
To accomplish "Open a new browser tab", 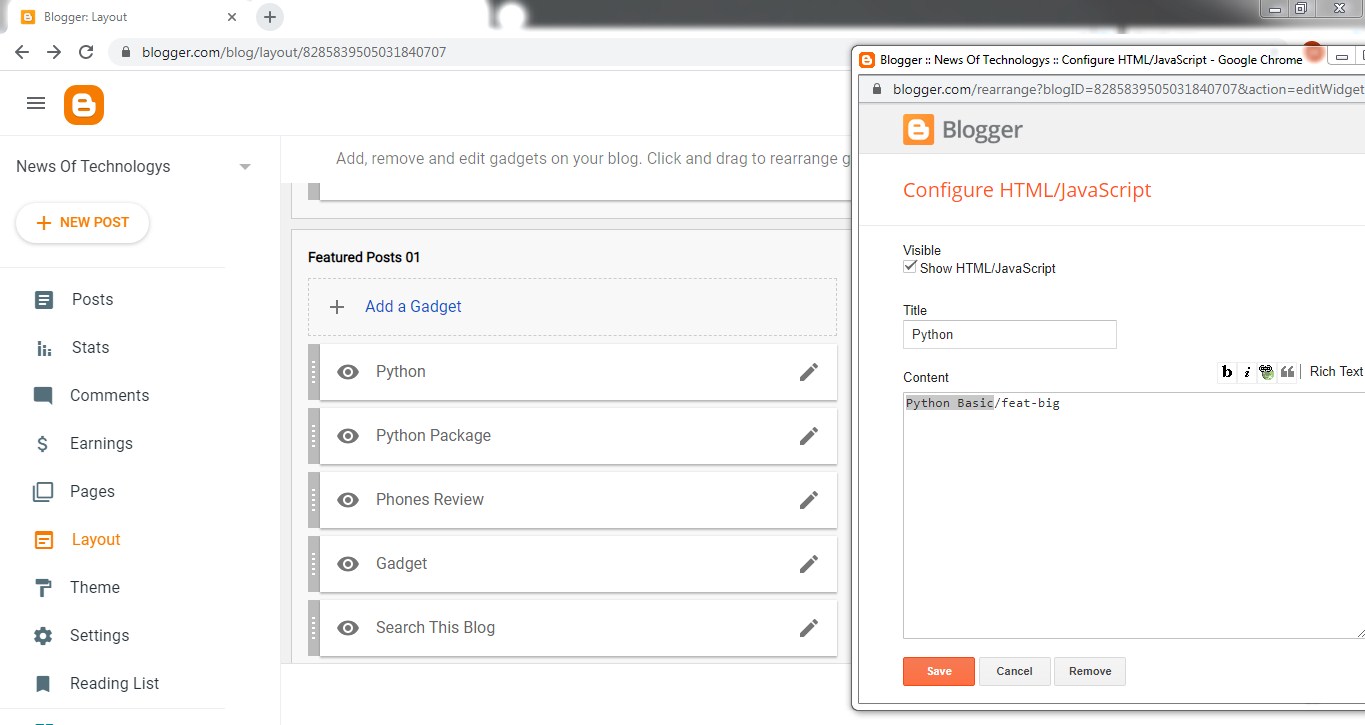I will [x=270, y=17].
